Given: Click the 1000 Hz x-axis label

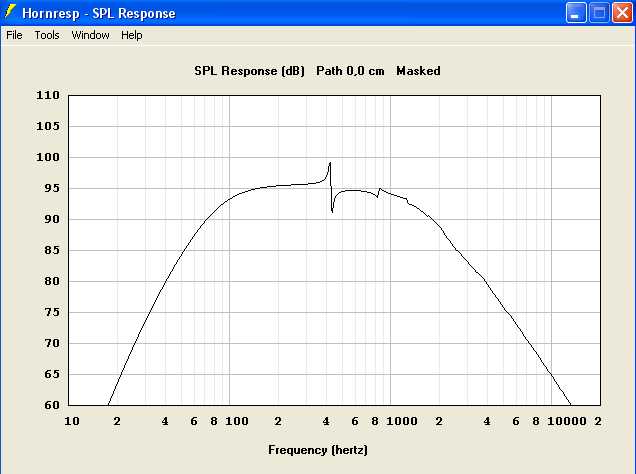Looking at the screenshot, I should click(x=402, y=421).
